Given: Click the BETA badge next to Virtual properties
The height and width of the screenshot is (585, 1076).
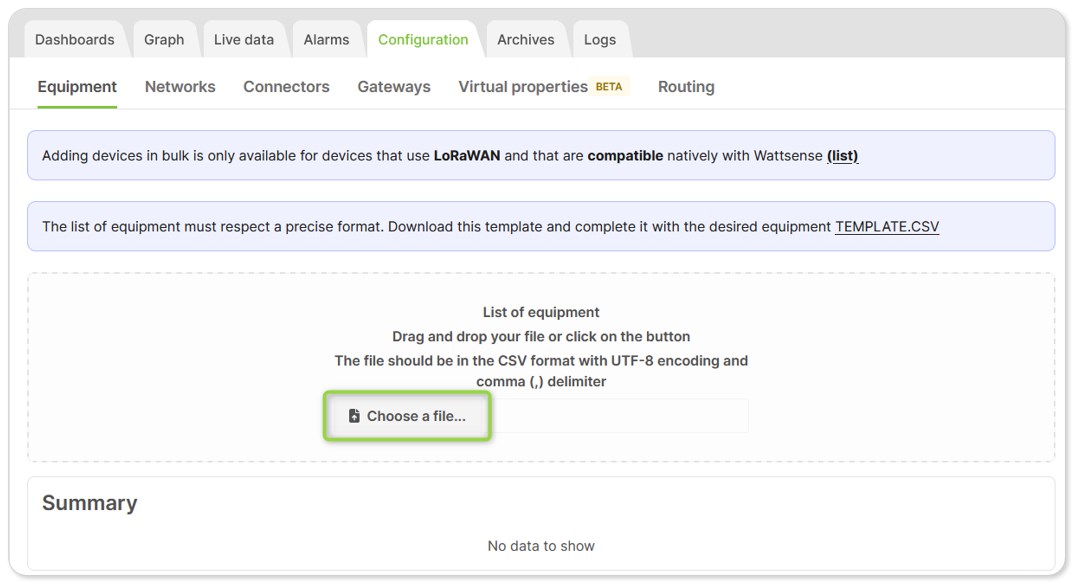Looking at the screenshot, I should tap(609, 87).
